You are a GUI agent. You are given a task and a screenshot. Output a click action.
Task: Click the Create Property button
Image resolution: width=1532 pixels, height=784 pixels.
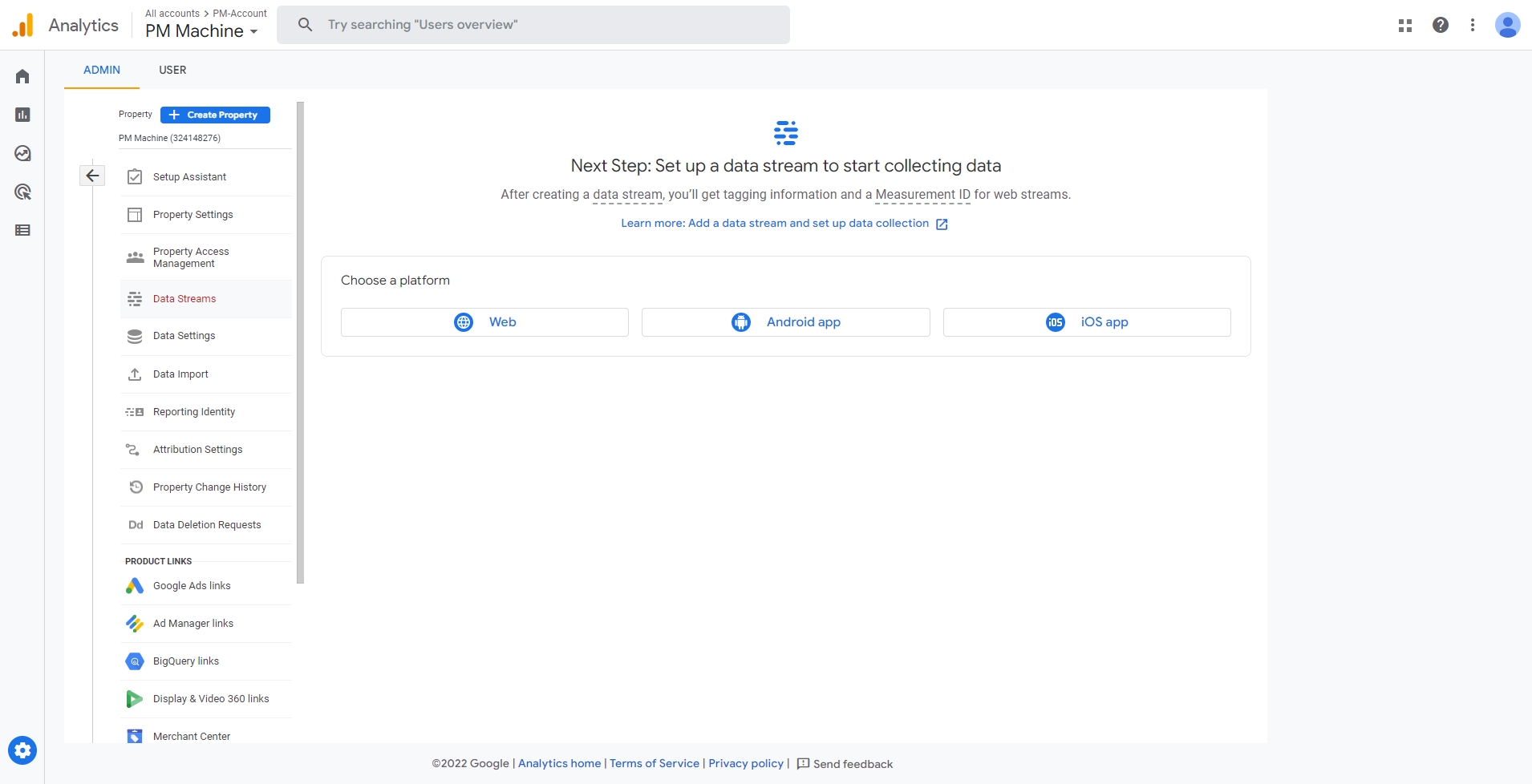coord(215,115)
